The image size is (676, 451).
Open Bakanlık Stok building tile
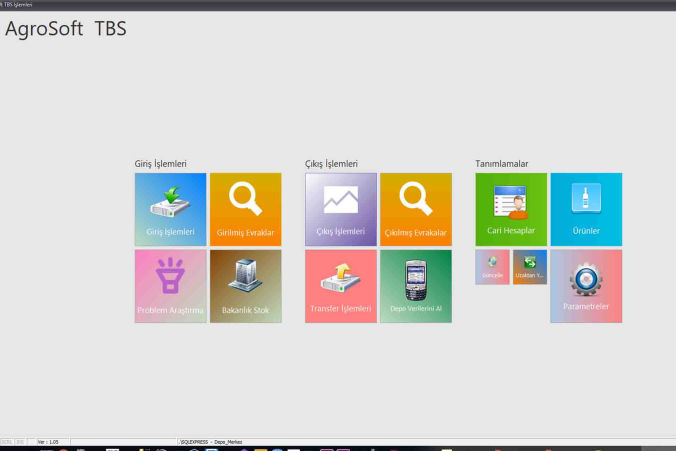point(246,286)
